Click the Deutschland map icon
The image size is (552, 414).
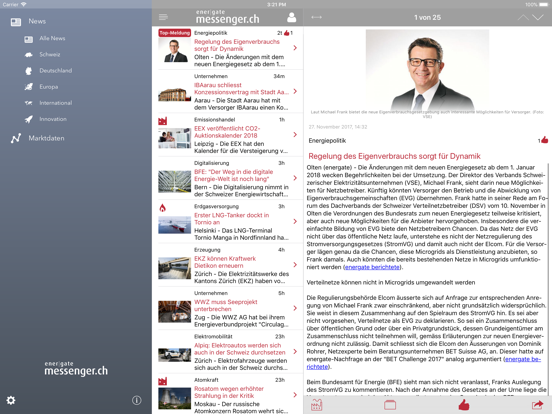tap(29, 71)
